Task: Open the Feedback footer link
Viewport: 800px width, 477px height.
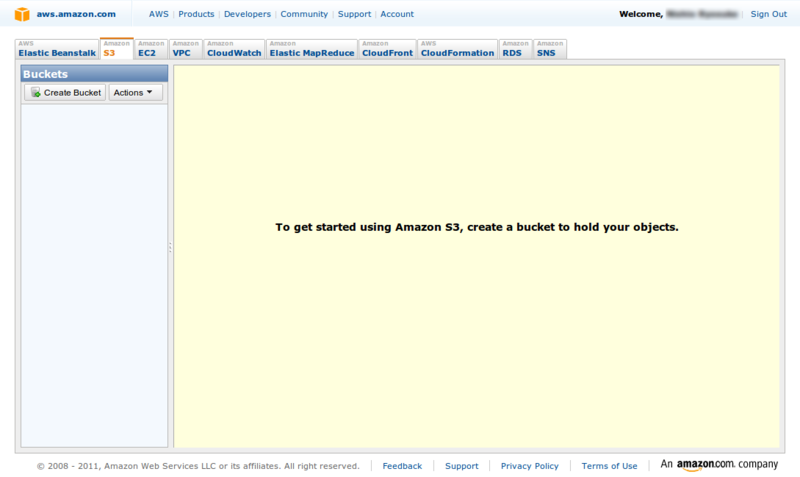Action: pyautogui.click(x=402, y=466)
